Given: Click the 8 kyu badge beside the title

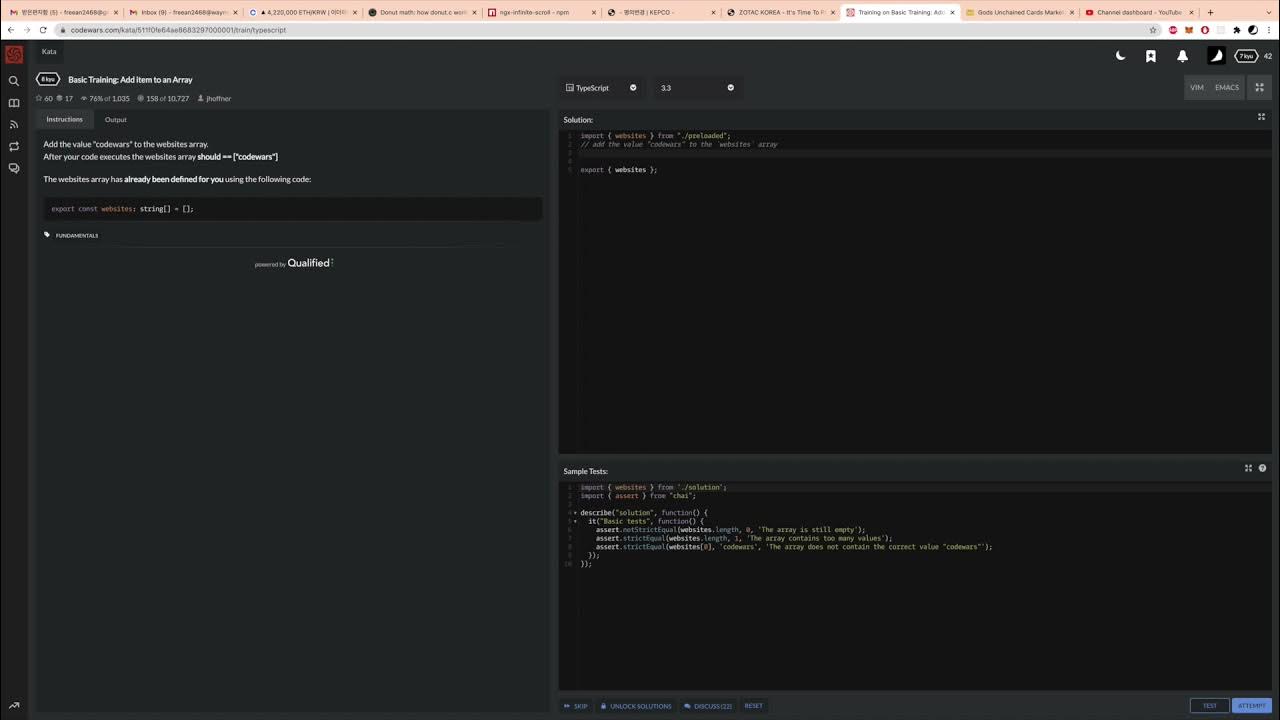Looking at the screenshot, I should 48,79.
